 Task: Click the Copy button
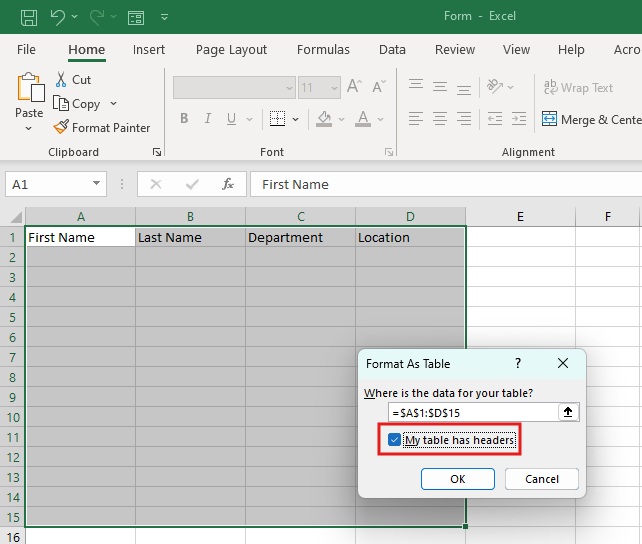coord(77,104)
